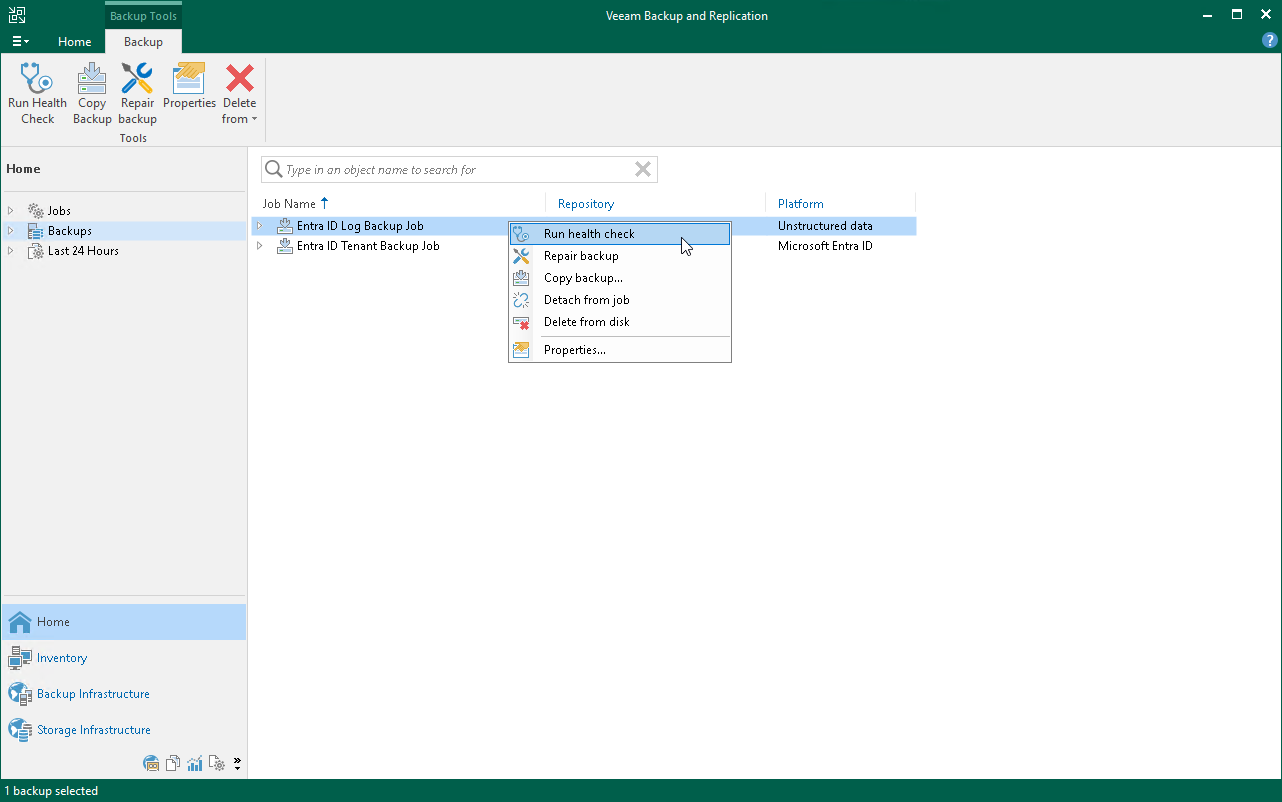
Task: Click the magnifier search icon
Action: pyautogui.click(x=273, y=170)
